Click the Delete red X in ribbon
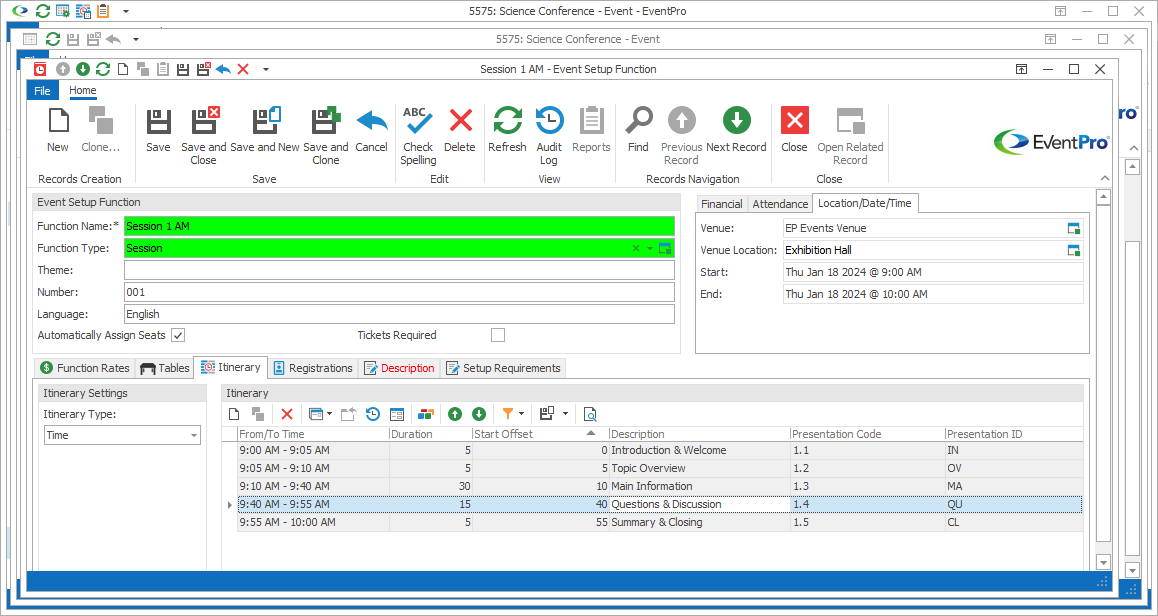The width and height of the screenshot is (1158, 616). click(460, 129)
